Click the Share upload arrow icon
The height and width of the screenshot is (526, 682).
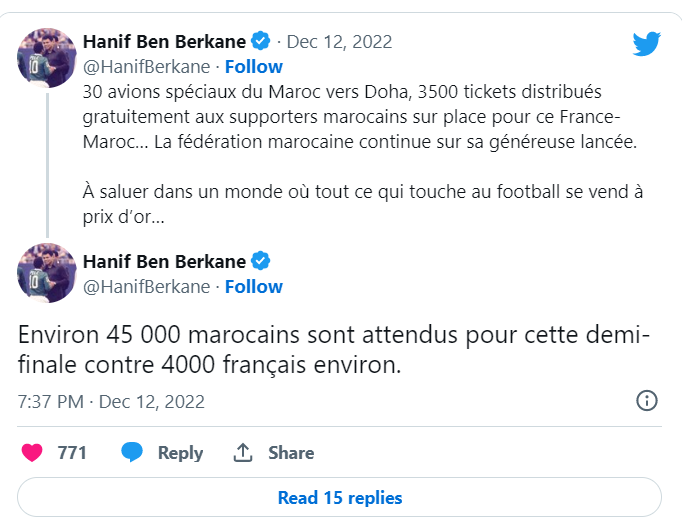[x=242, y=452]
